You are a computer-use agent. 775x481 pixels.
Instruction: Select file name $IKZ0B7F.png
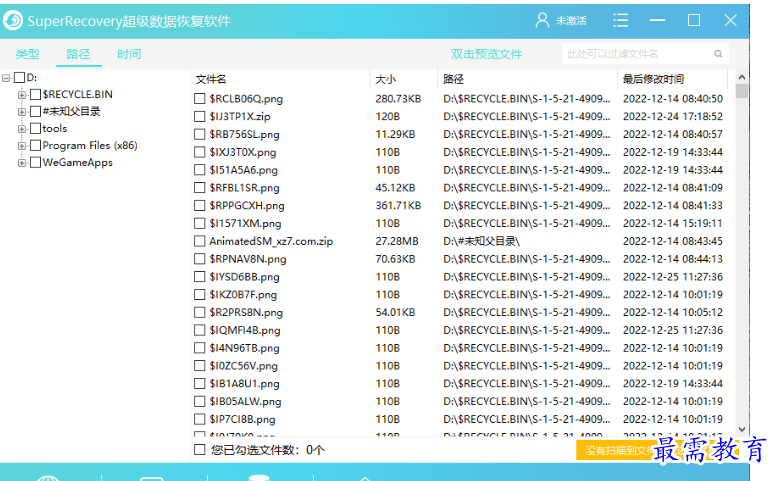[x=243, y=295]
